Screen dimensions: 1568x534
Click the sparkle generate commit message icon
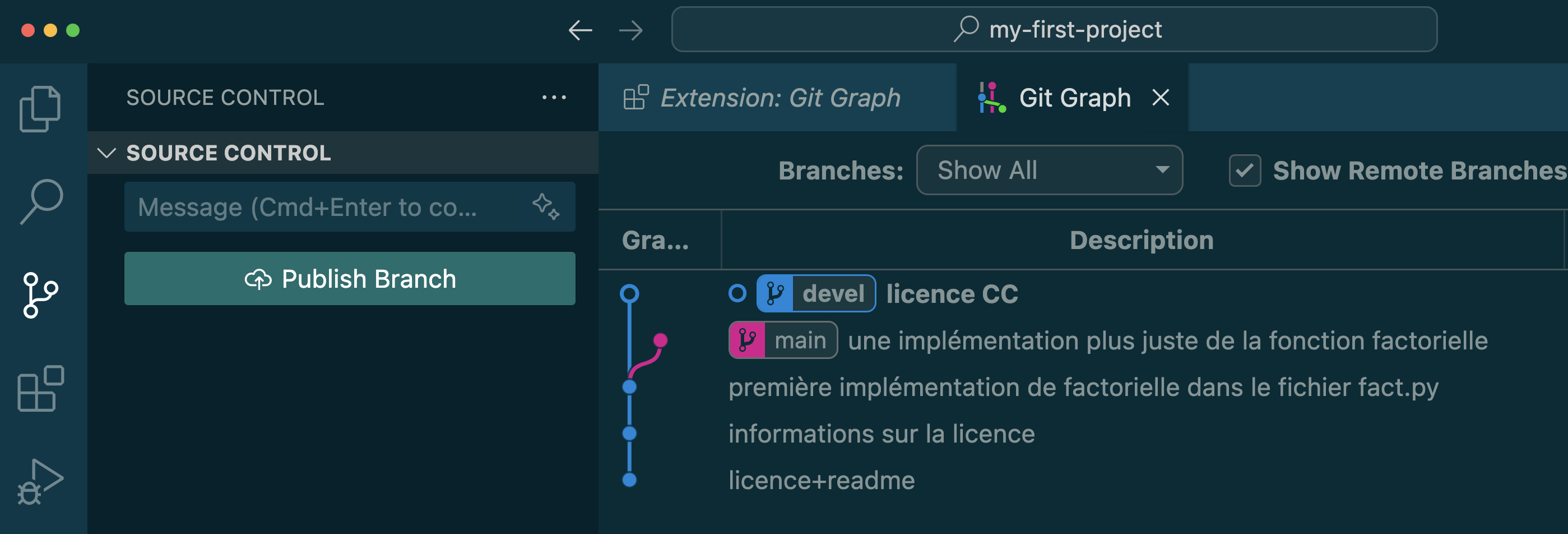545,206
